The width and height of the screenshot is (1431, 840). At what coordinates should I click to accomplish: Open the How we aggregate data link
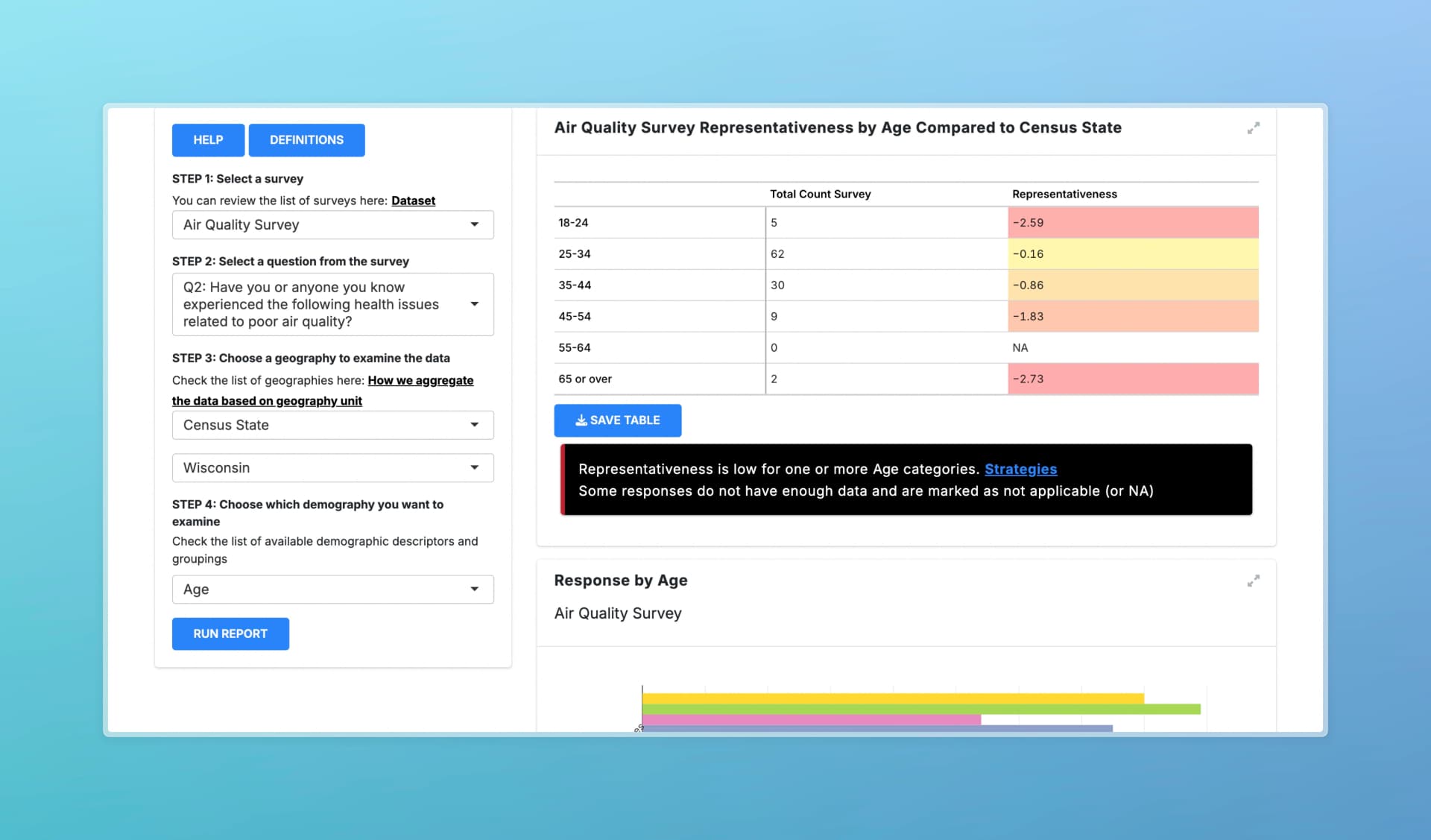point(323,391)
